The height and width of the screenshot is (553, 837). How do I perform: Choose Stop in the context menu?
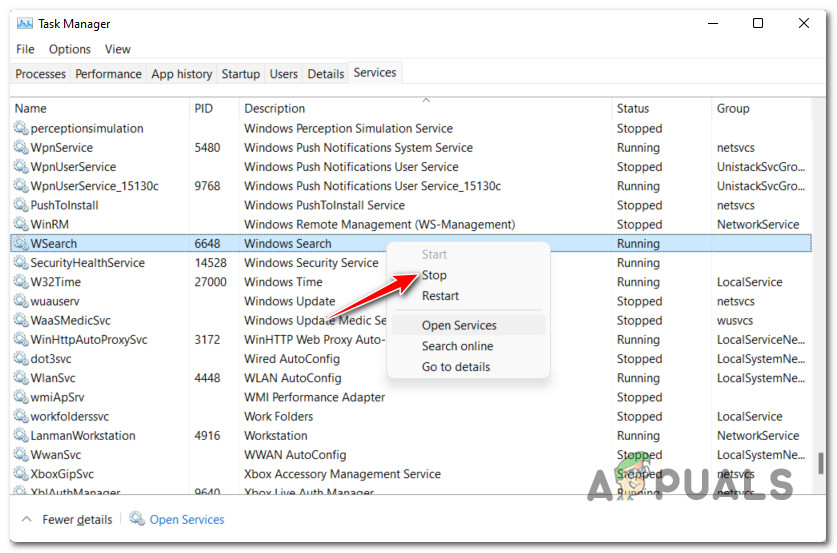434,275
